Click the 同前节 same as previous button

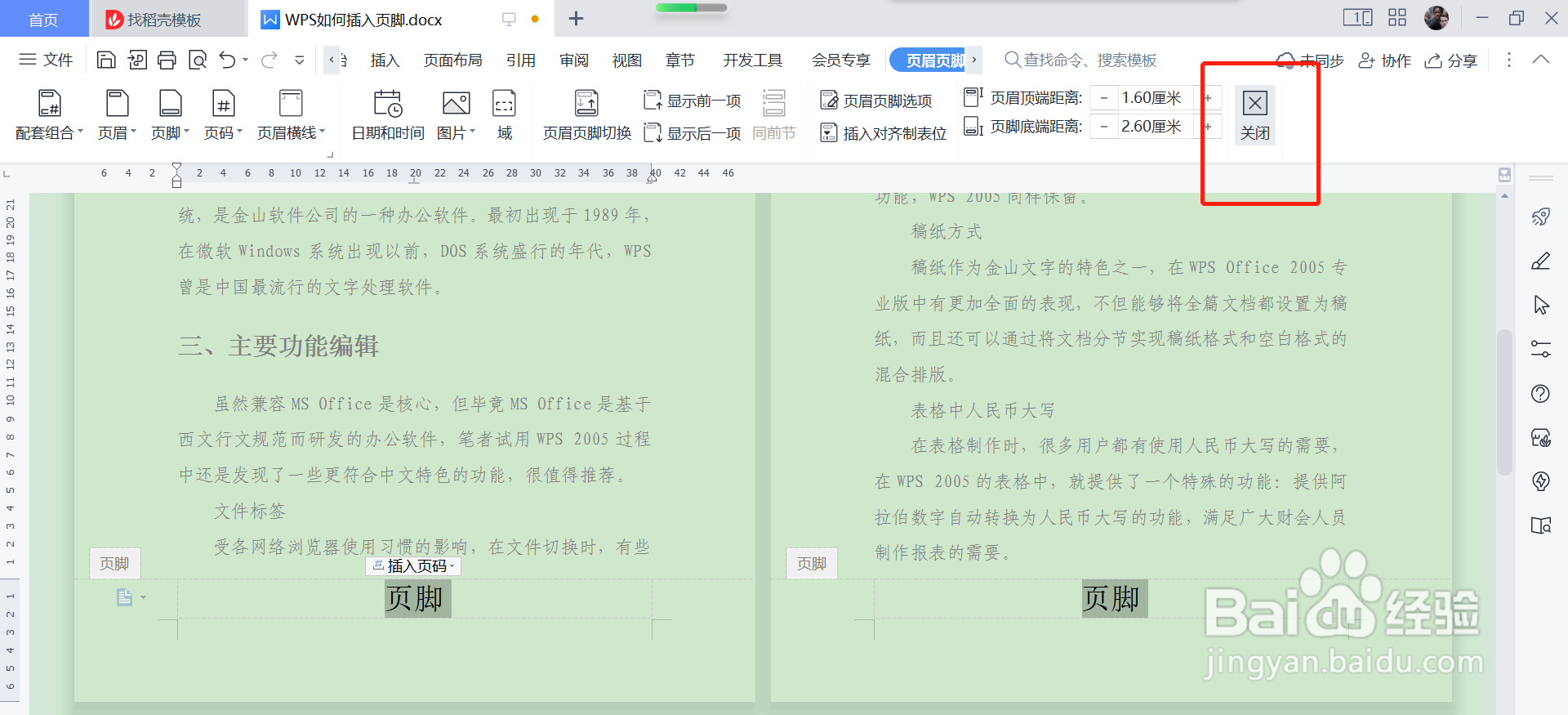(x=773, y=115)
